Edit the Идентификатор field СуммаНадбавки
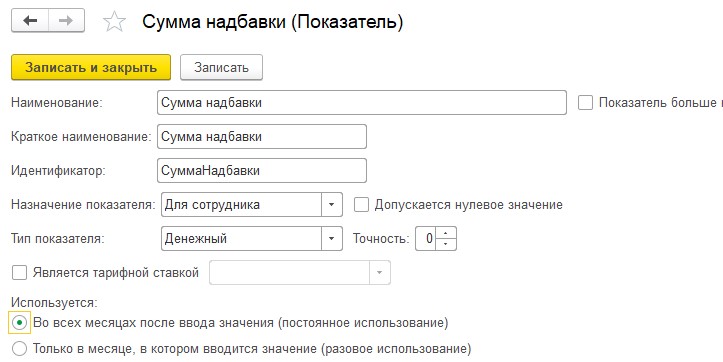 [x=262, y=171]
